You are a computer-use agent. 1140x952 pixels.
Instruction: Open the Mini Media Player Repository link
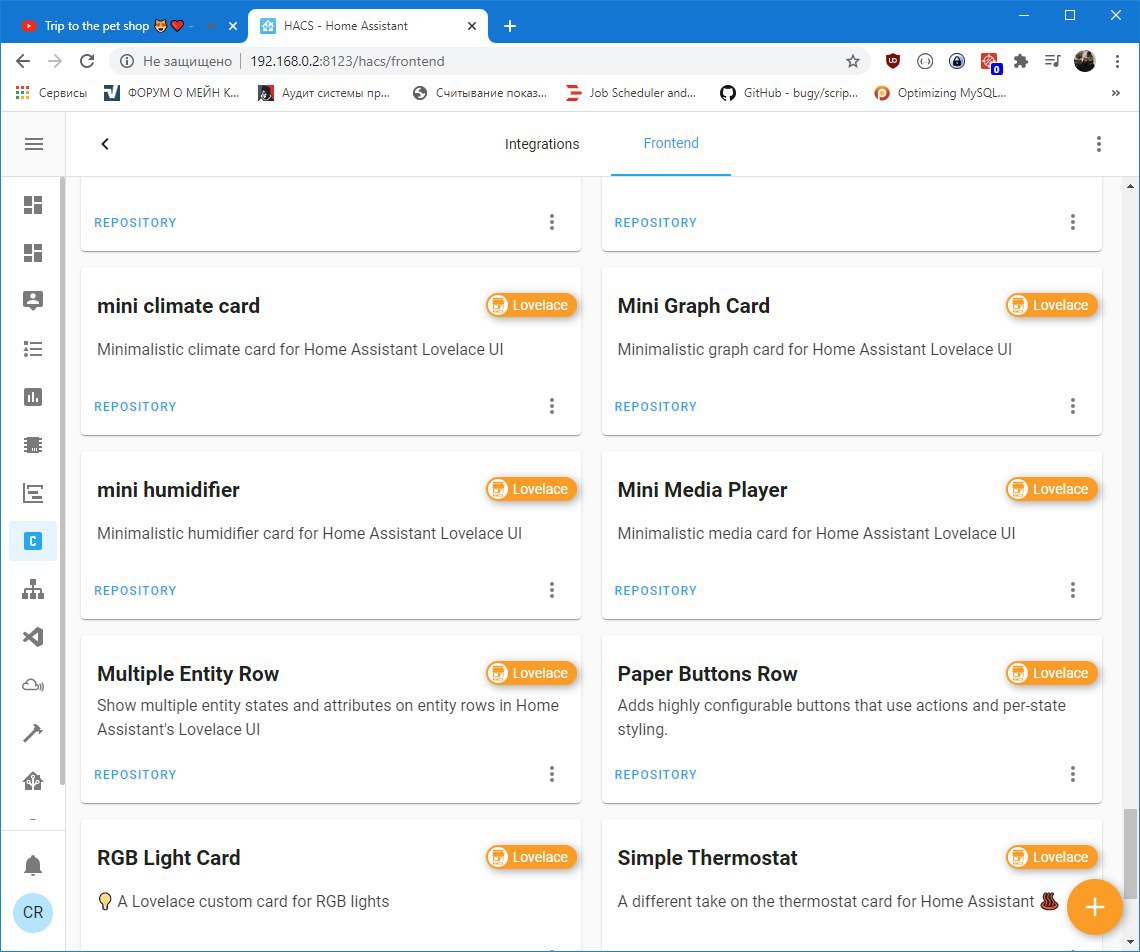click(x=656, y=591)
